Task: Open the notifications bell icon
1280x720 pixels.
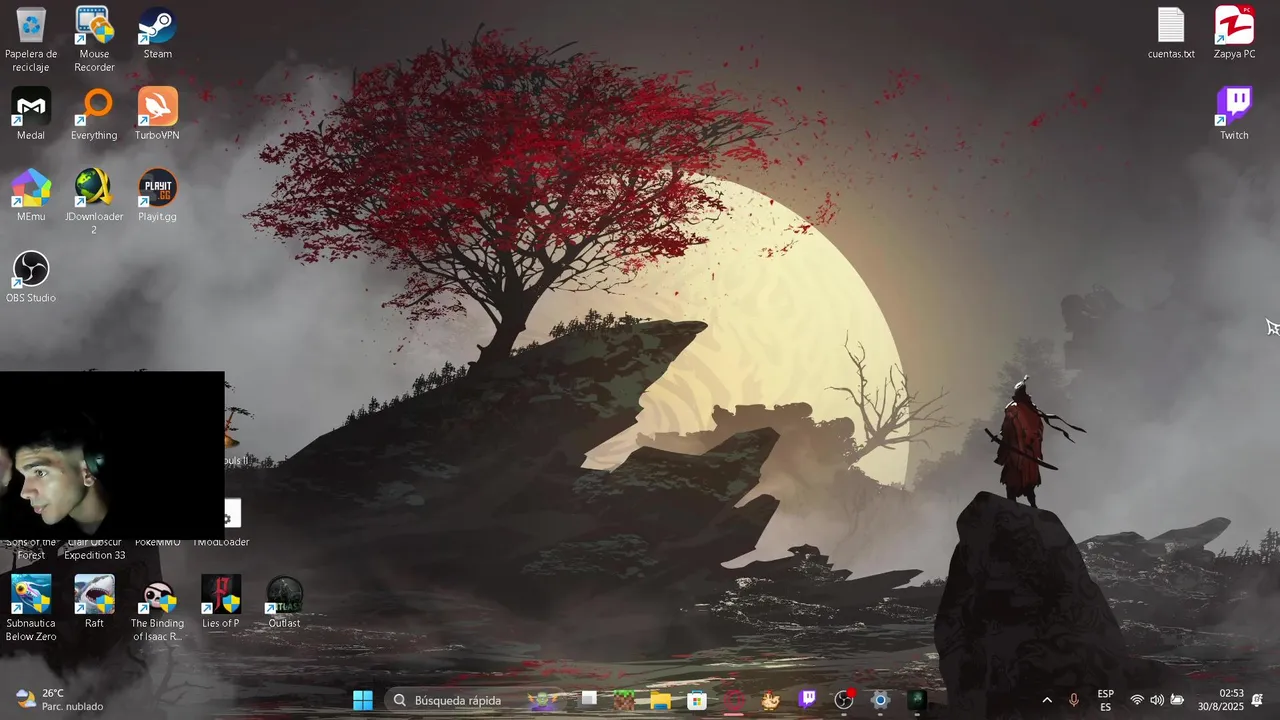Action: [x=1258, y=700]
